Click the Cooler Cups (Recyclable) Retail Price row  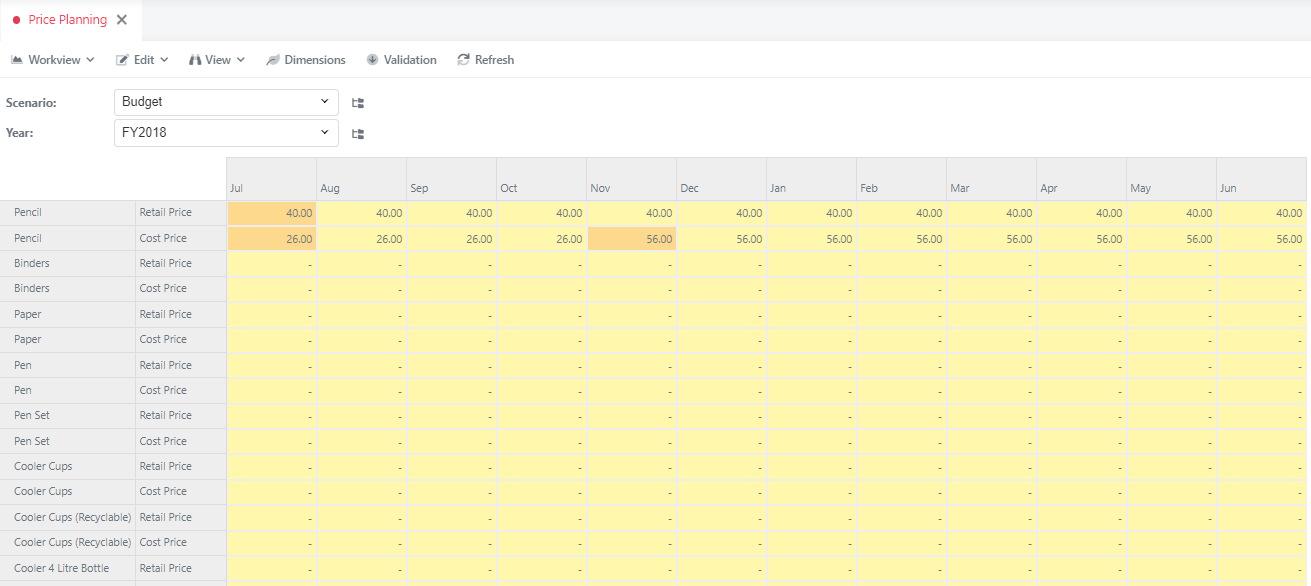pos(166,517)
